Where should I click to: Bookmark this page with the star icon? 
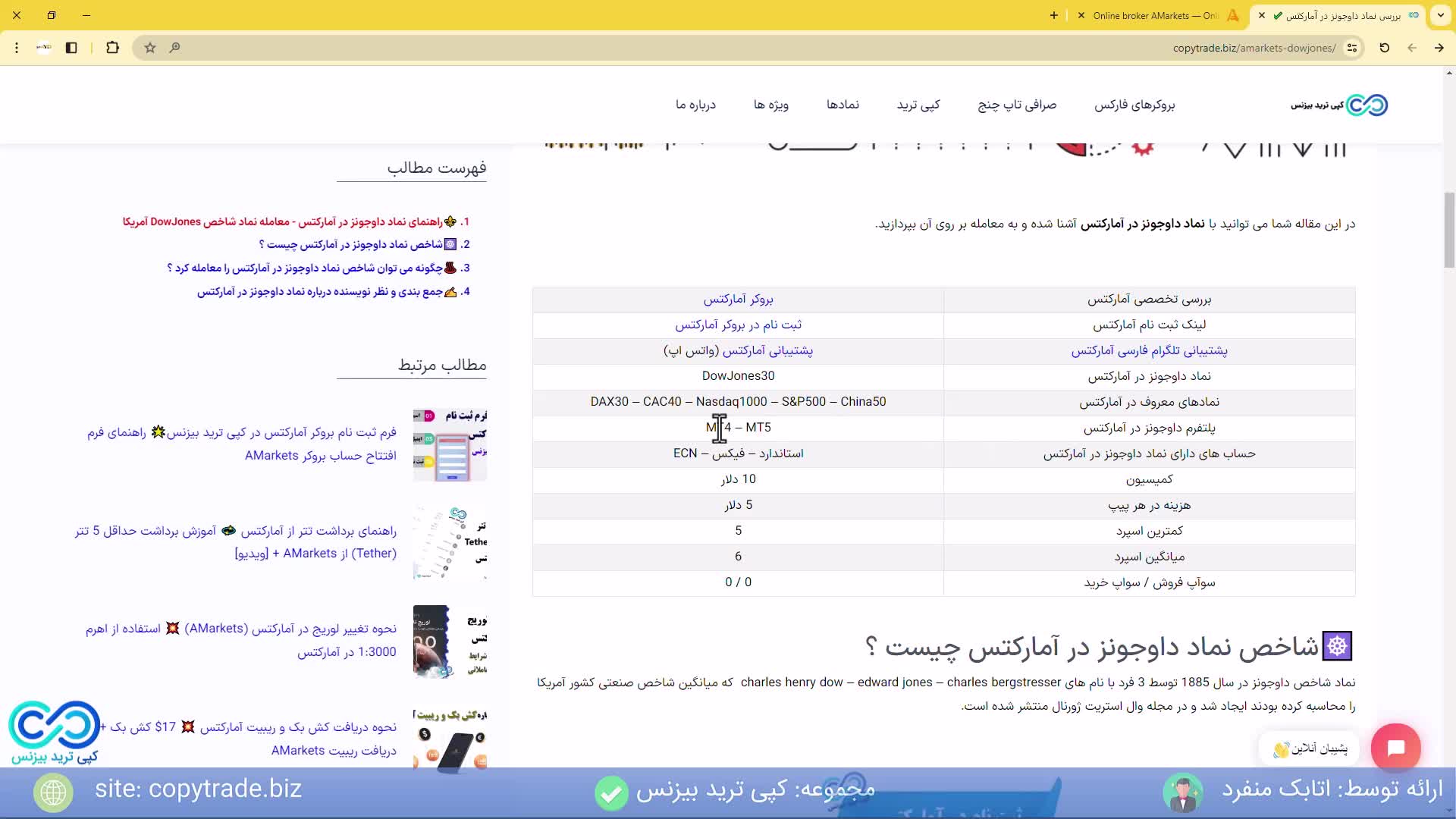point(149,48)
